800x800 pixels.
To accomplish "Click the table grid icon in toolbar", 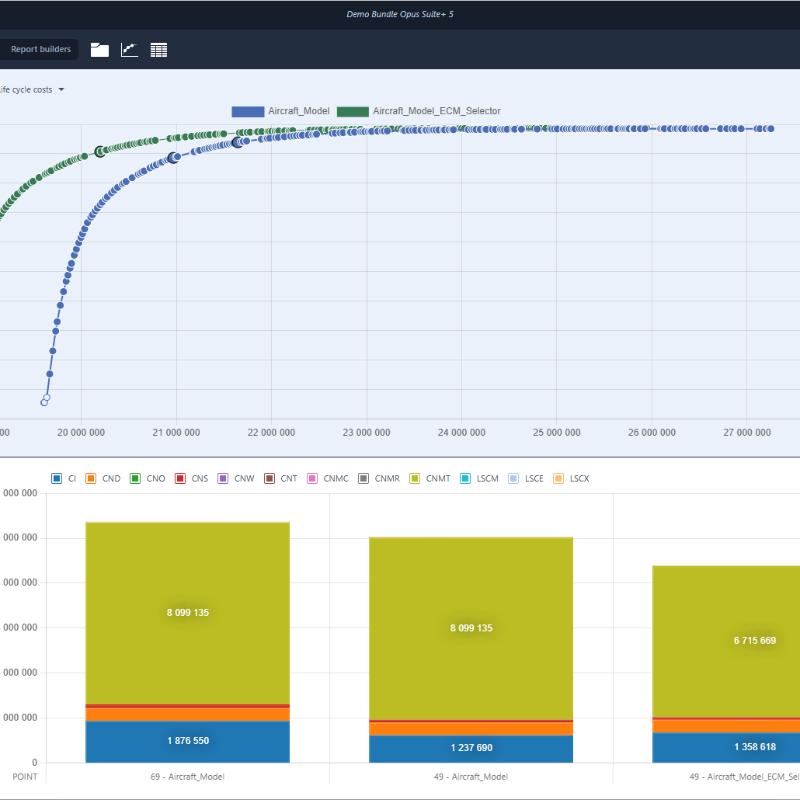I will [159, 49].
